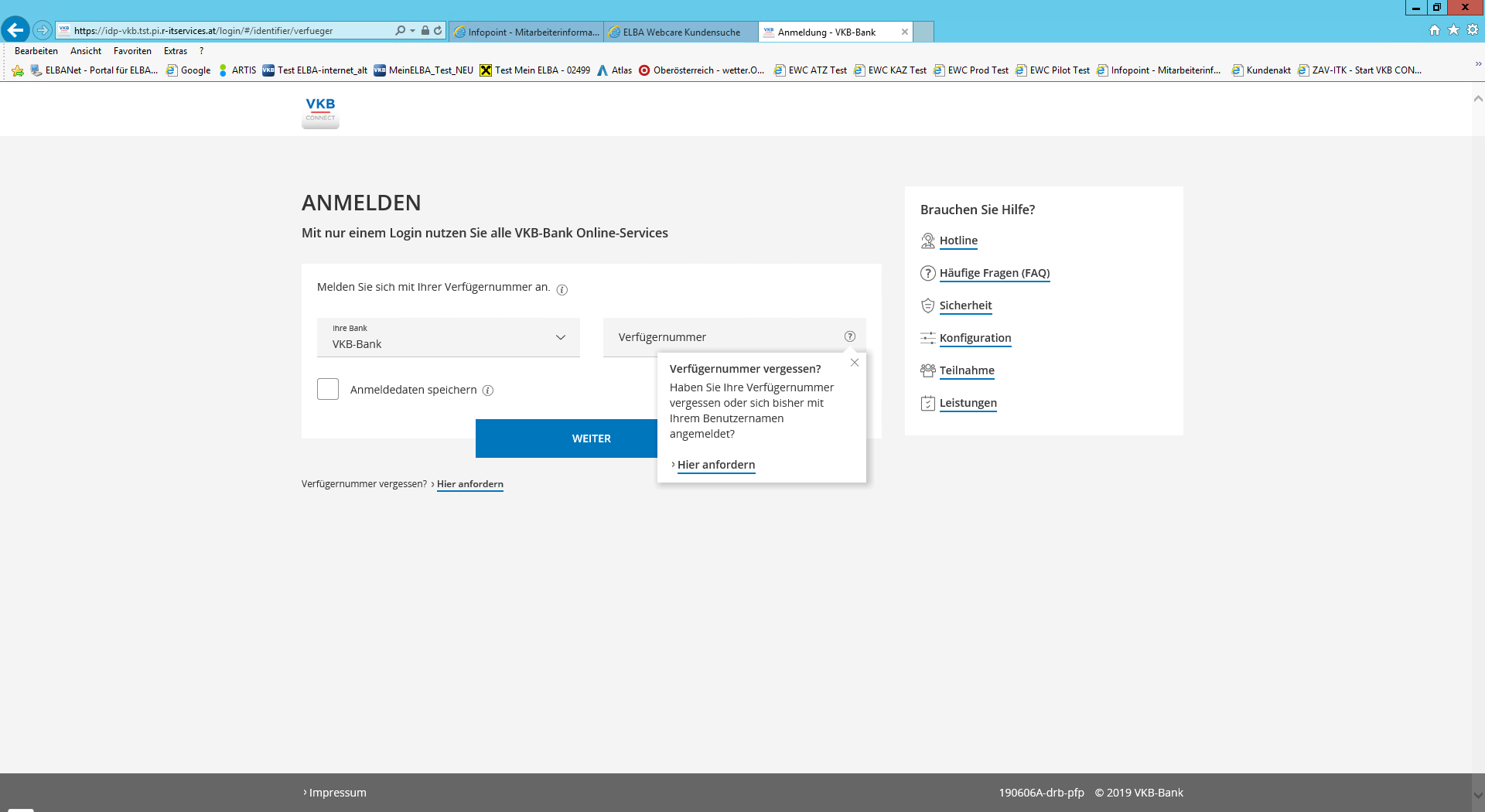
Task: Open Test Mein ELBA - 02499 bookmark
Action: (534, 70)
